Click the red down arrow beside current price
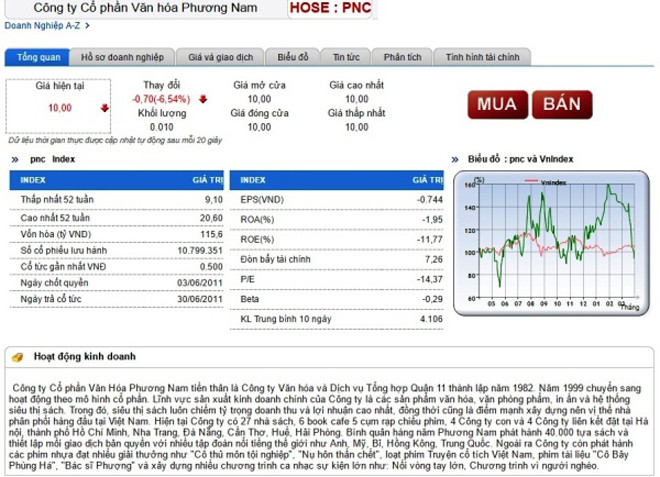660x477 pixels. (106, 108)
